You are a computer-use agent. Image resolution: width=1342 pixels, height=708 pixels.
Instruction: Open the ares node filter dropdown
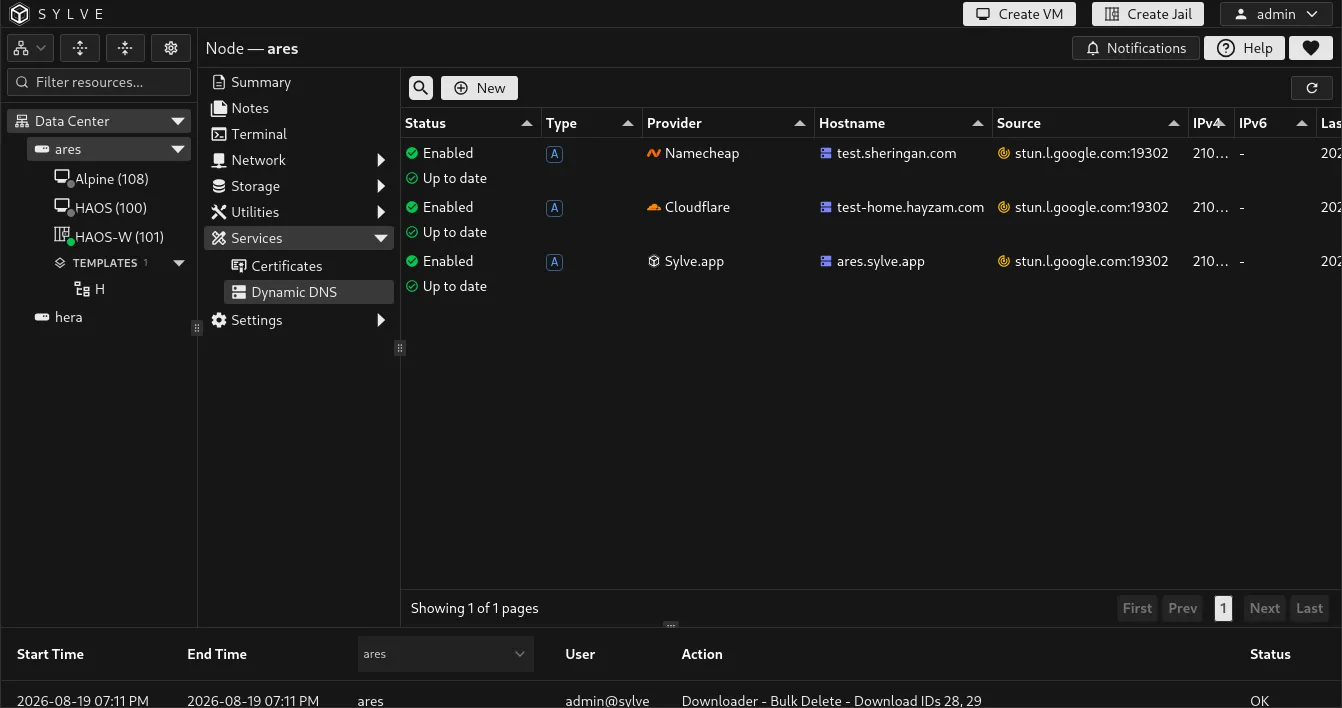click(x=445, y=654)
